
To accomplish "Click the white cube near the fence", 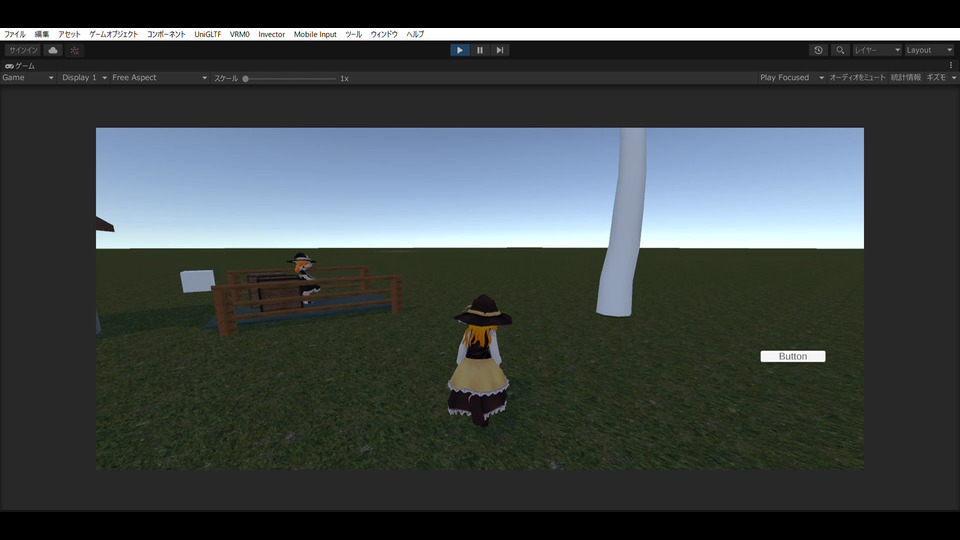I will [x=197, y=281].
